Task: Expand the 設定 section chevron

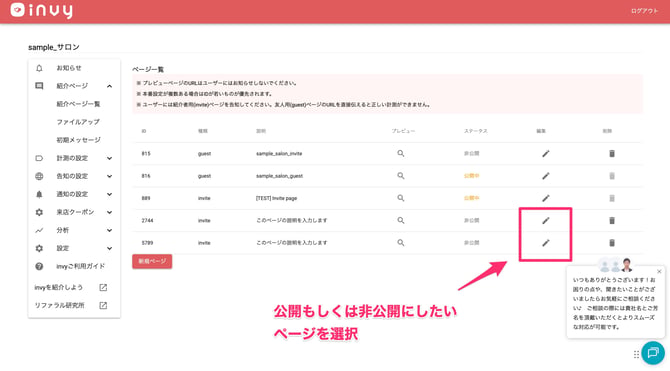Action: click(109, 248)
